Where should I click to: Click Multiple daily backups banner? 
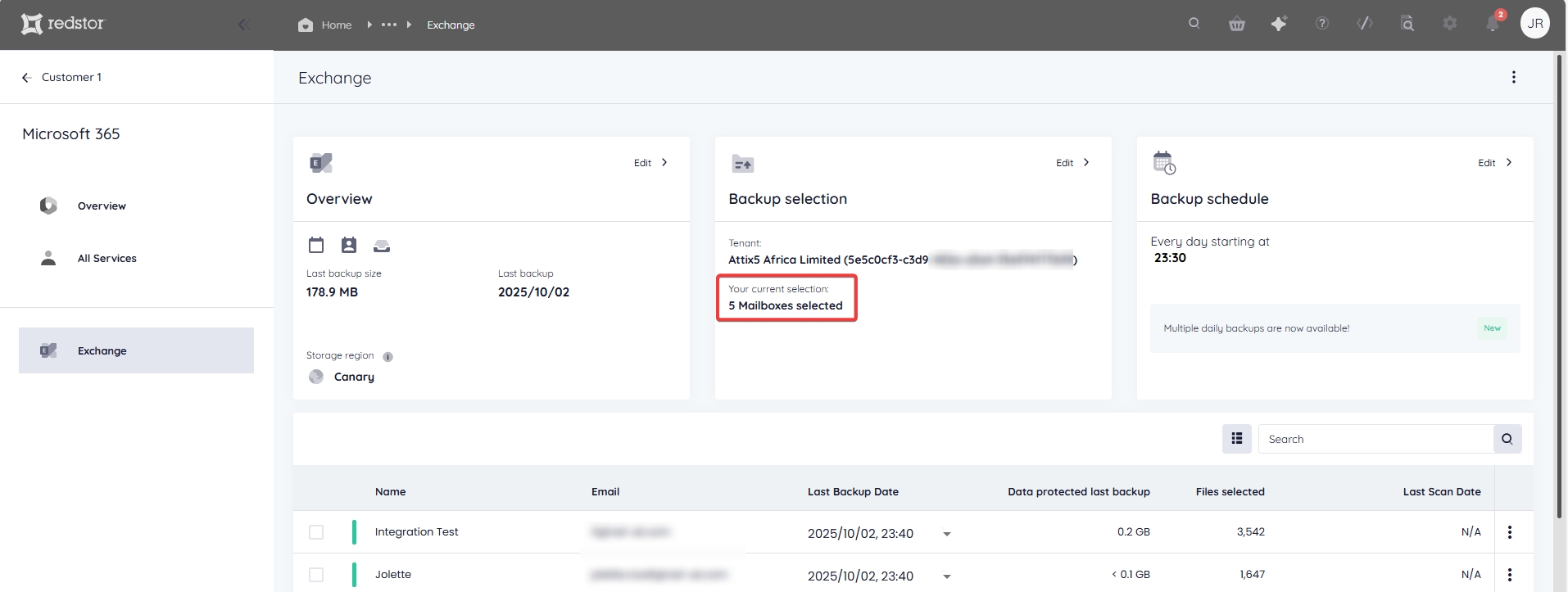[x=1335, y=328]
